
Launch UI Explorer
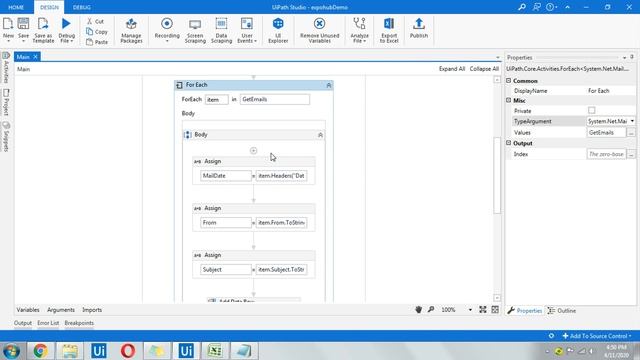[278, 30]
